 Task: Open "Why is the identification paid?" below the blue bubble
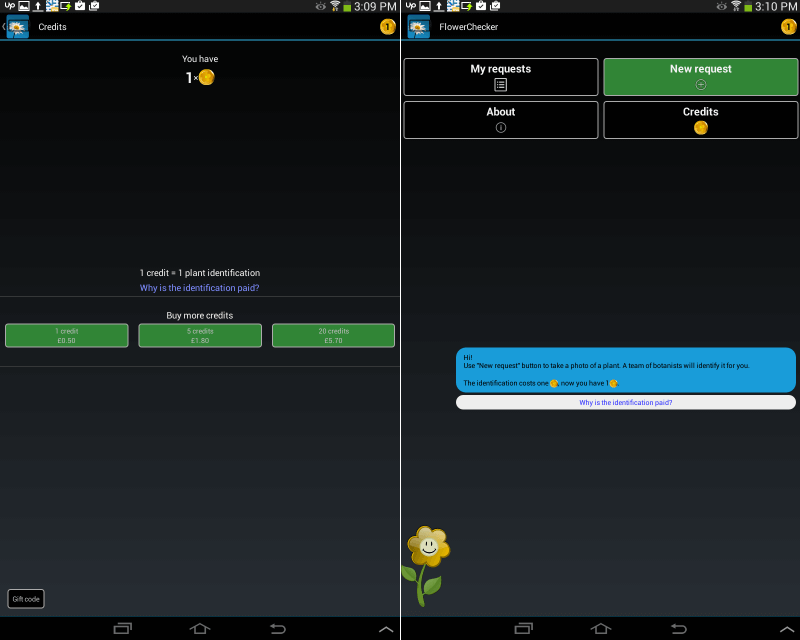[x=626, y=403]
